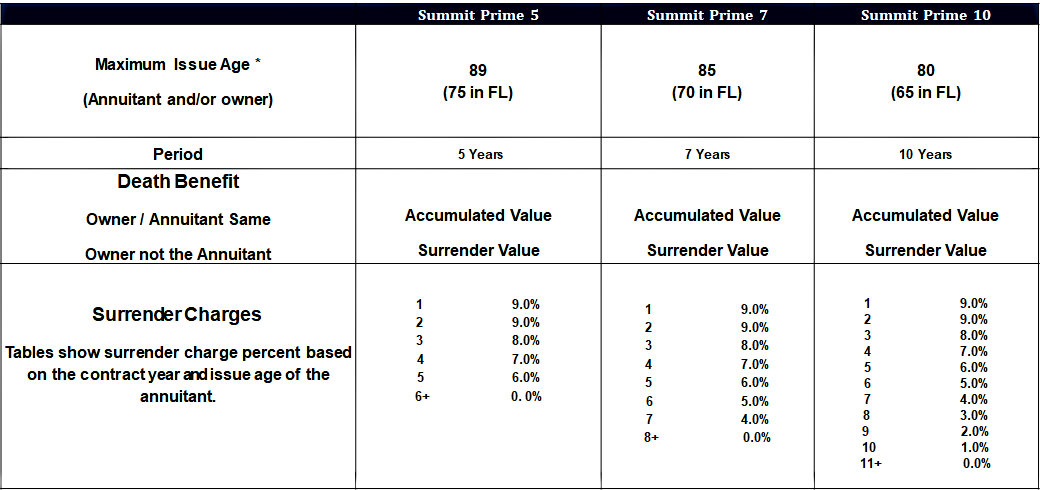This screenshot has width=1040, height=490.
Task: Click the 10 Years period cell
Action: coord(925,154)
